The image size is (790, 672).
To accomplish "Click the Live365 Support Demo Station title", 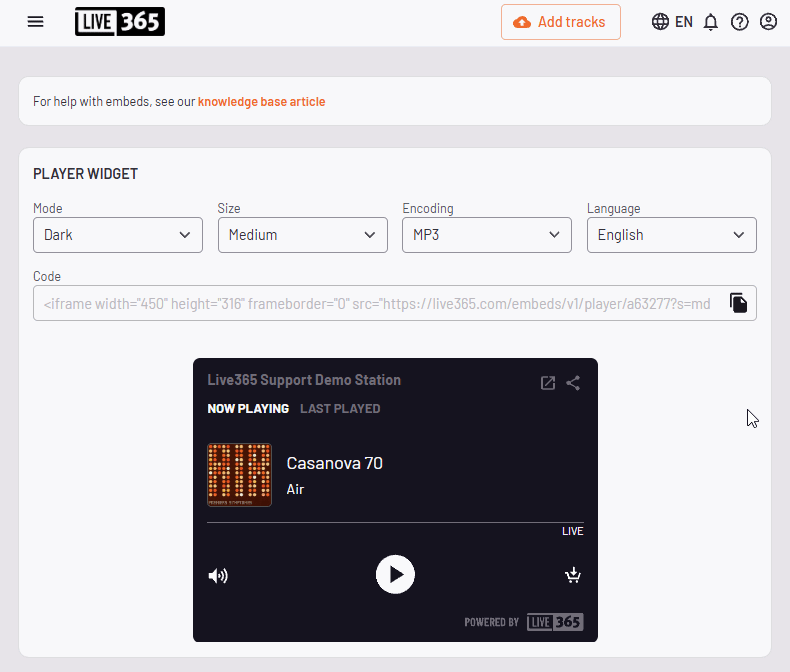I will pyautogui.click(x=304, y=380).
